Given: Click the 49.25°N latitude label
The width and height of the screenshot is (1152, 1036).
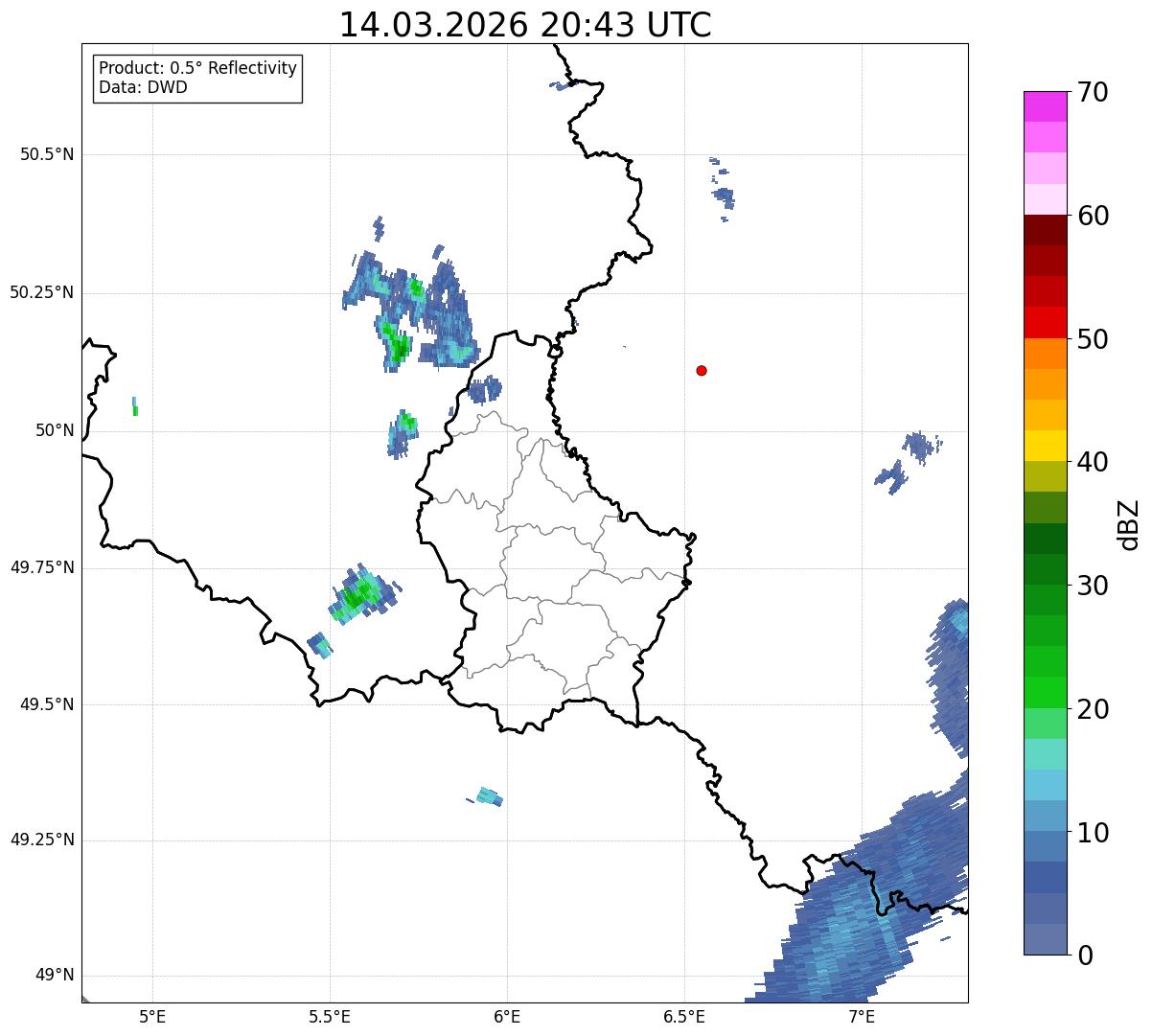Looking at the screenshot, I should click(x=41, y=840).
